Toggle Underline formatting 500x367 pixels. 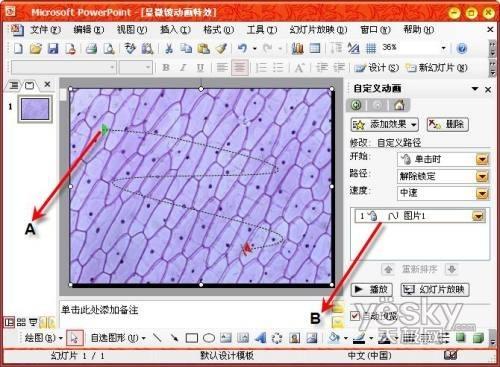click(200, 68)
